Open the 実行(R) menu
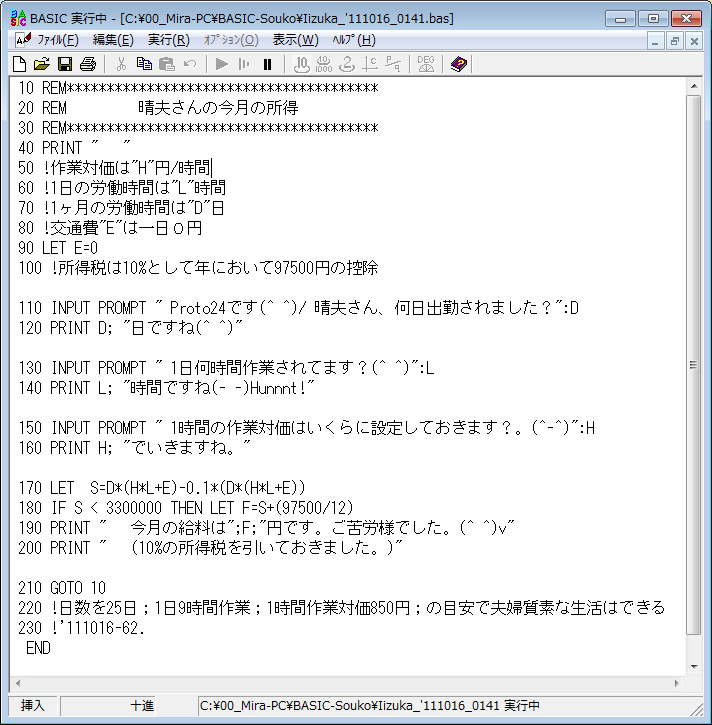712x725 pixels. [169, 40]
